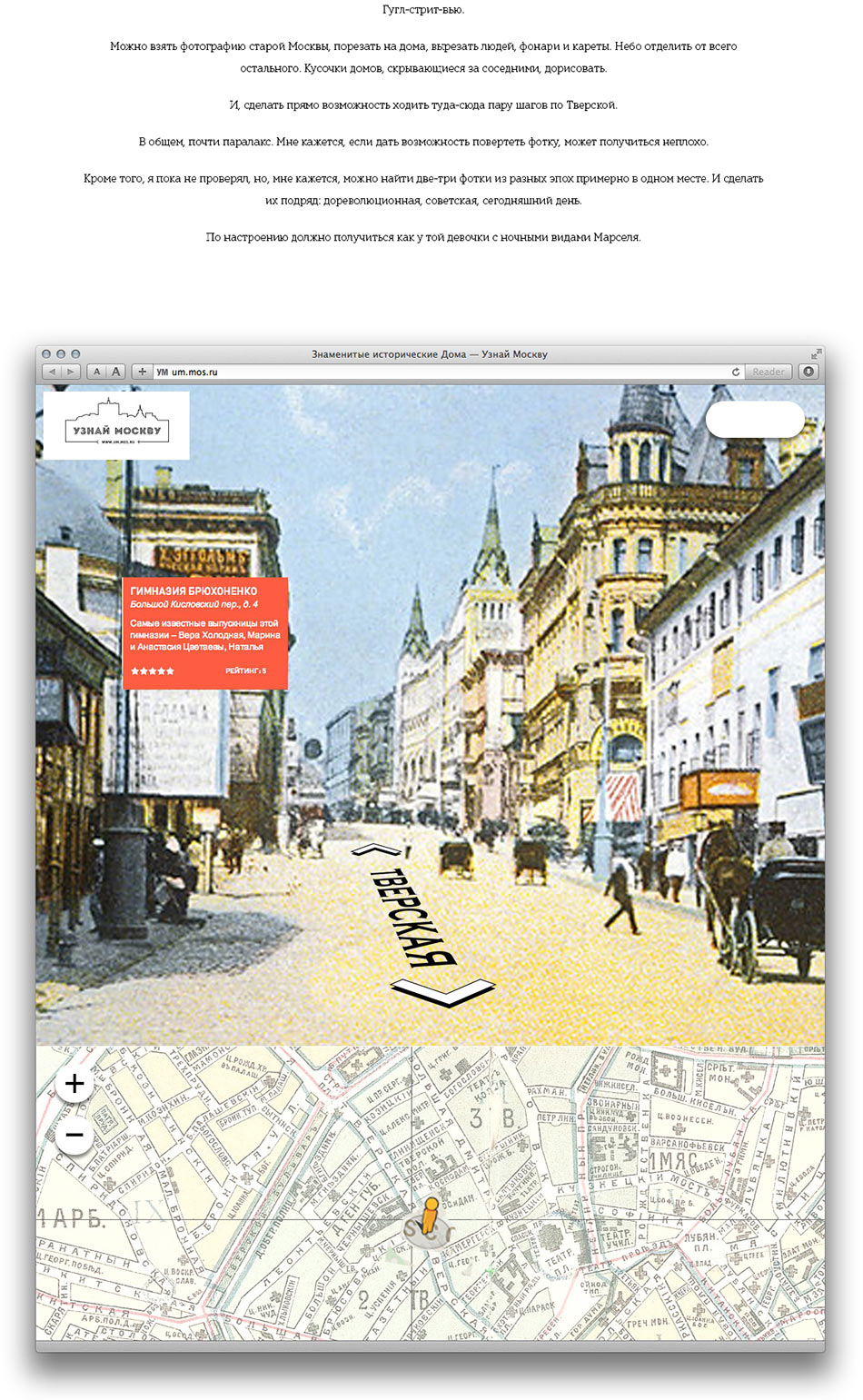Click the white rounded search box
863x1400 pixels.
[x=754, y=420]
